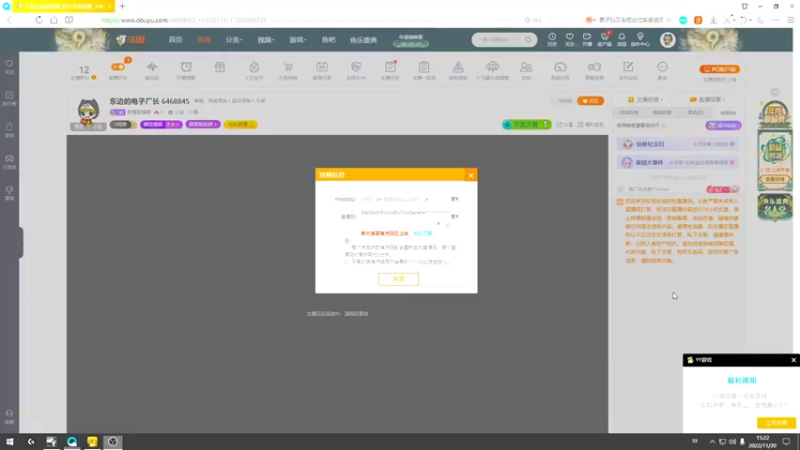
Task: Toggle the live stream switch
Action: pyautogui.click(x=118, y=67)
